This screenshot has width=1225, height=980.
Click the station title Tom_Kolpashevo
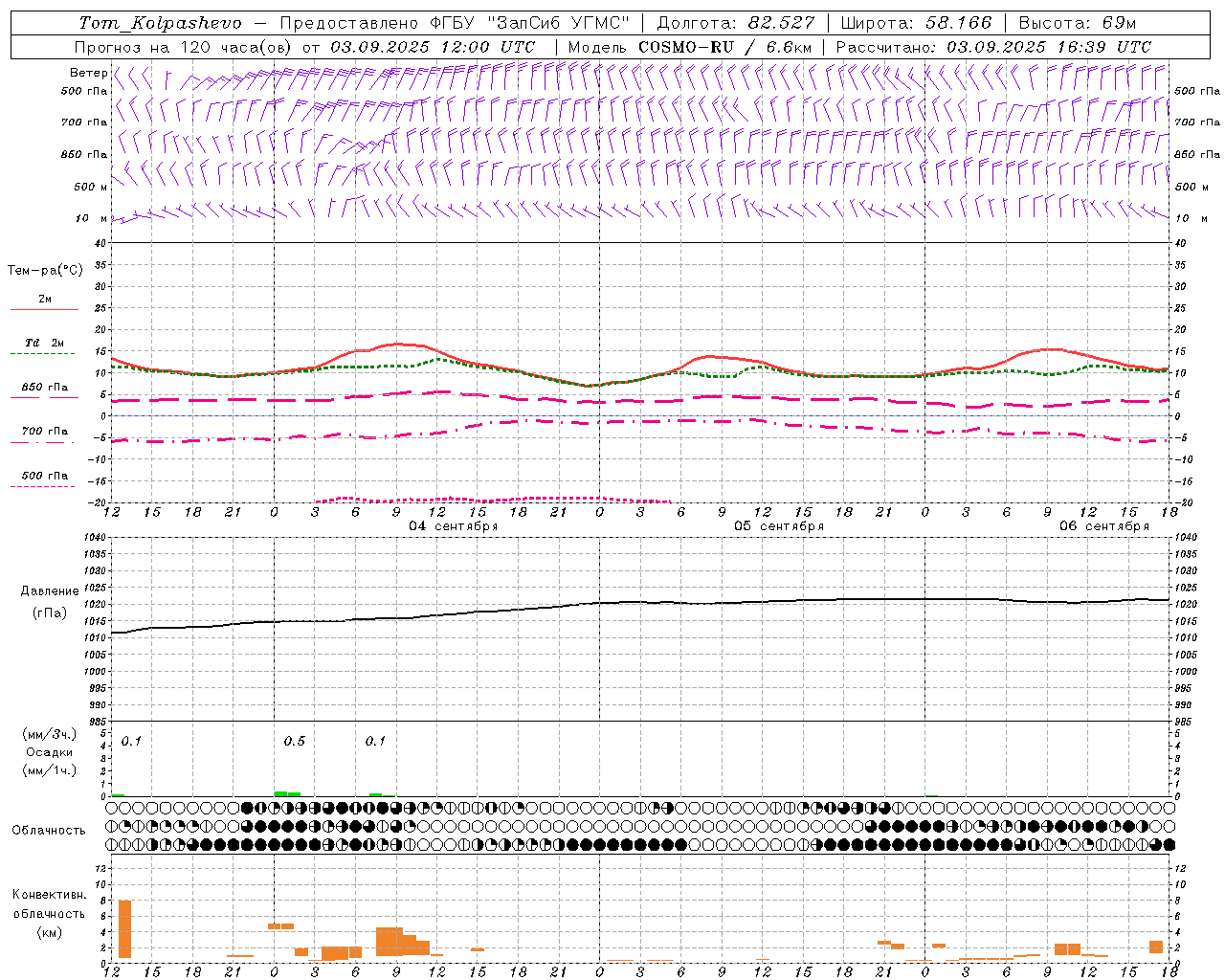[x=160, y=23]
